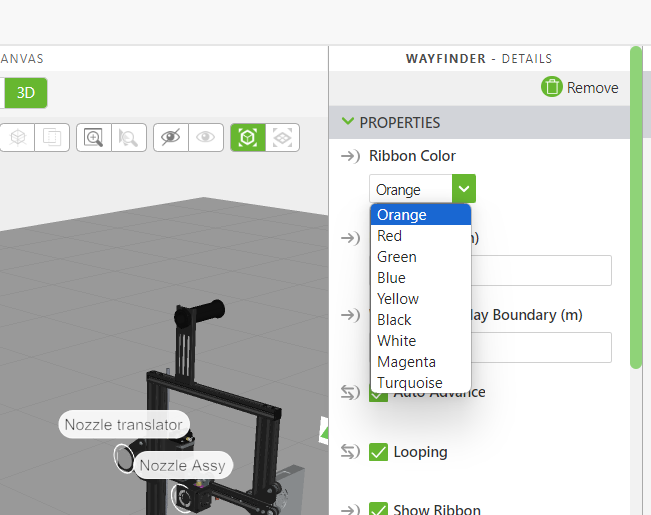Choose Red in the color list
The height and width of the screenshot is (515, 651).
(421, 235)
